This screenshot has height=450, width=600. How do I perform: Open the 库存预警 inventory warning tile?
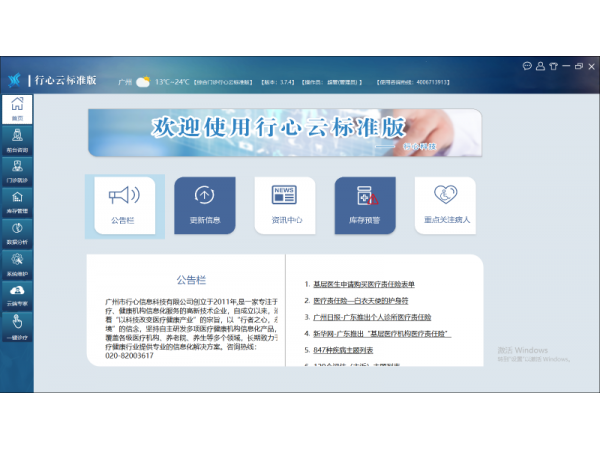point(364,203)
